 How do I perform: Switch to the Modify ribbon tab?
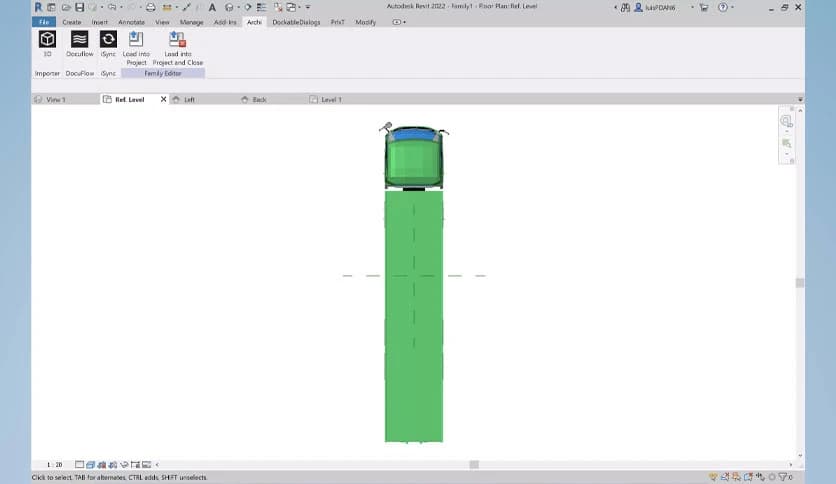pos(365,22)
